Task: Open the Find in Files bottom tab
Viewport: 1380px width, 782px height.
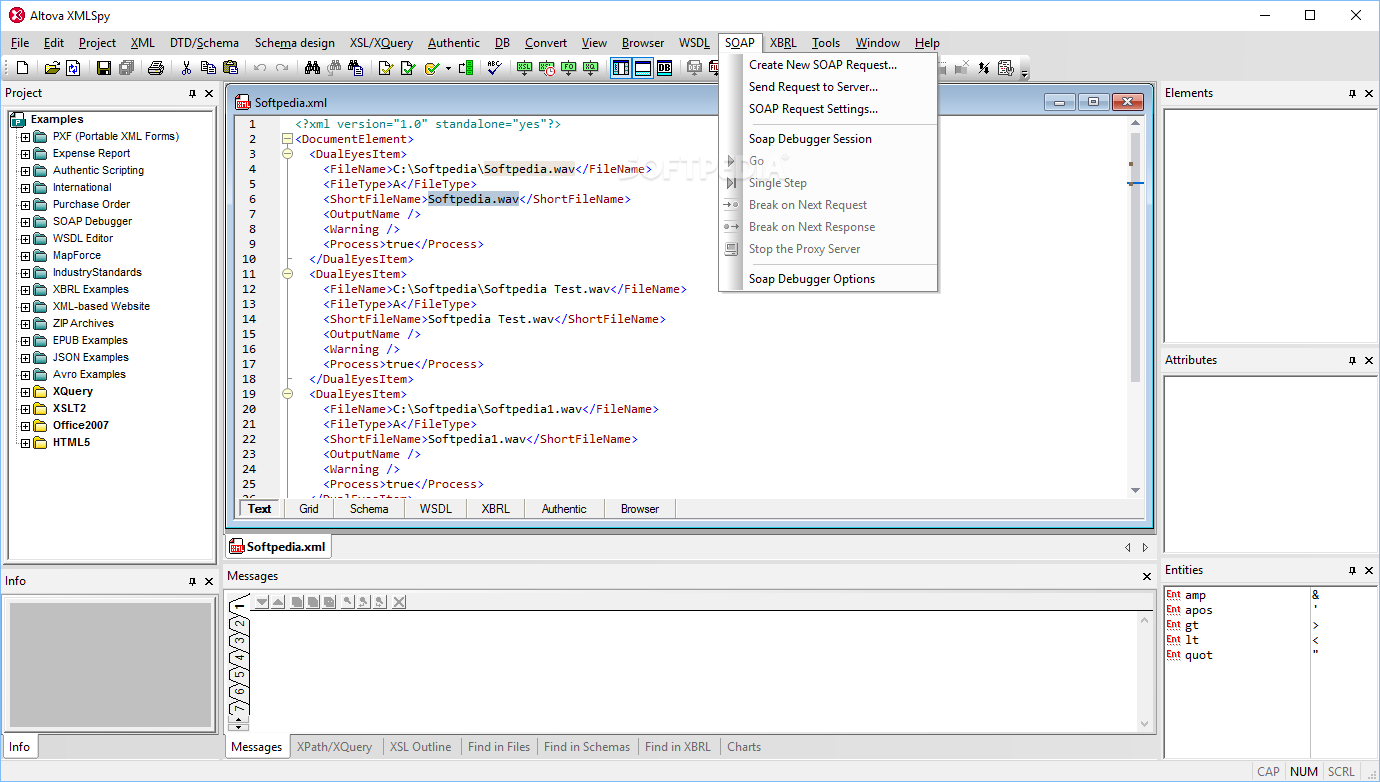Action: click(499, 747)
